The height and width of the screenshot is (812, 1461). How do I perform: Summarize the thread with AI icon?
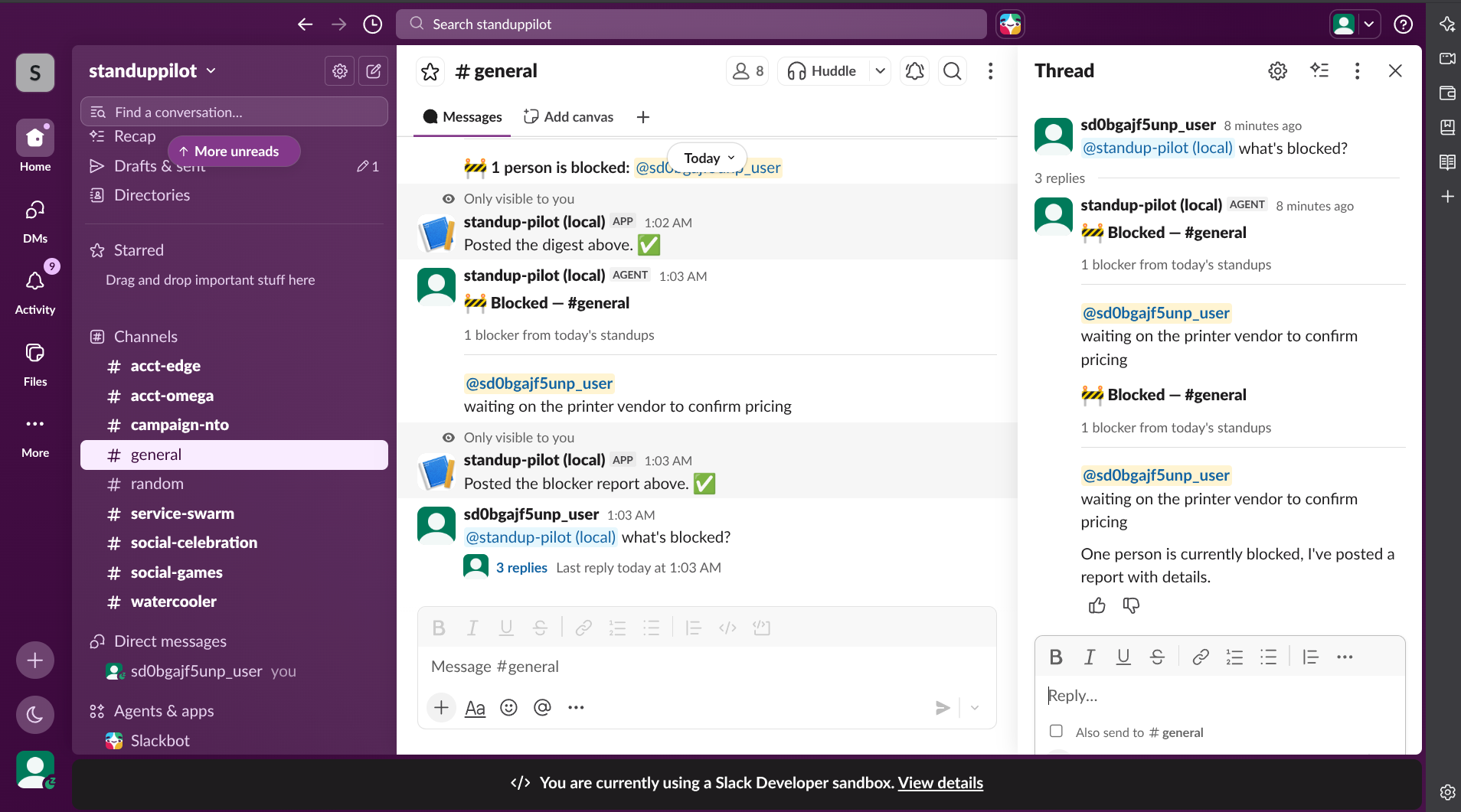click(1319, 71)
